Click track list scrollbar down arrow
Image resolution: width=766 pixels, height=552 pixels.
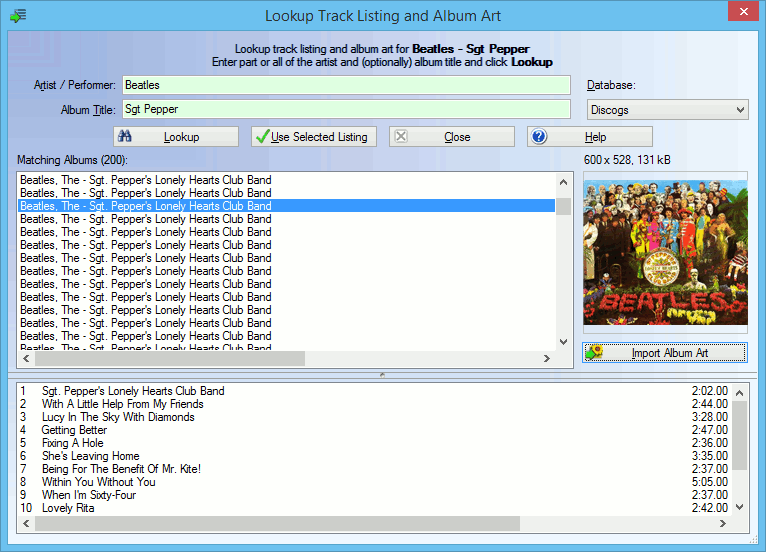(740, 507)
